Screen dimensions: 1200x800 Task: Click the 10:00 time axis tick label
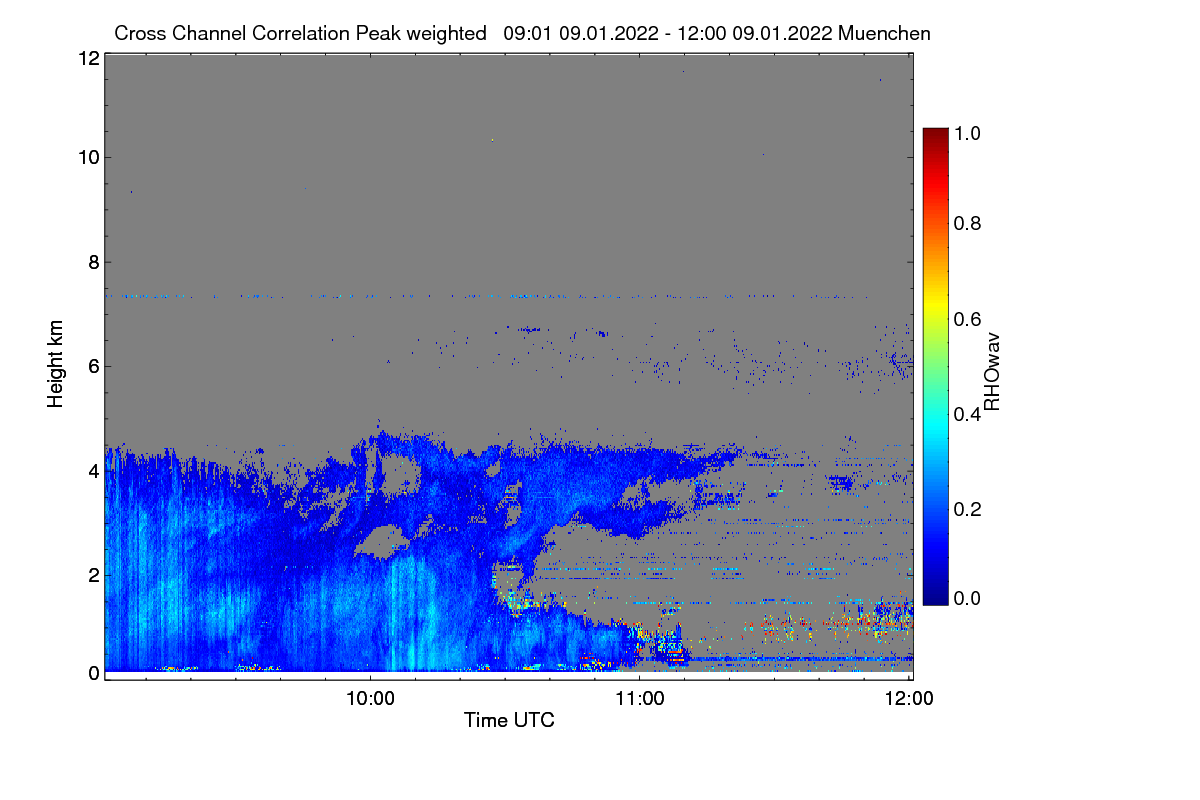point(370,699)
